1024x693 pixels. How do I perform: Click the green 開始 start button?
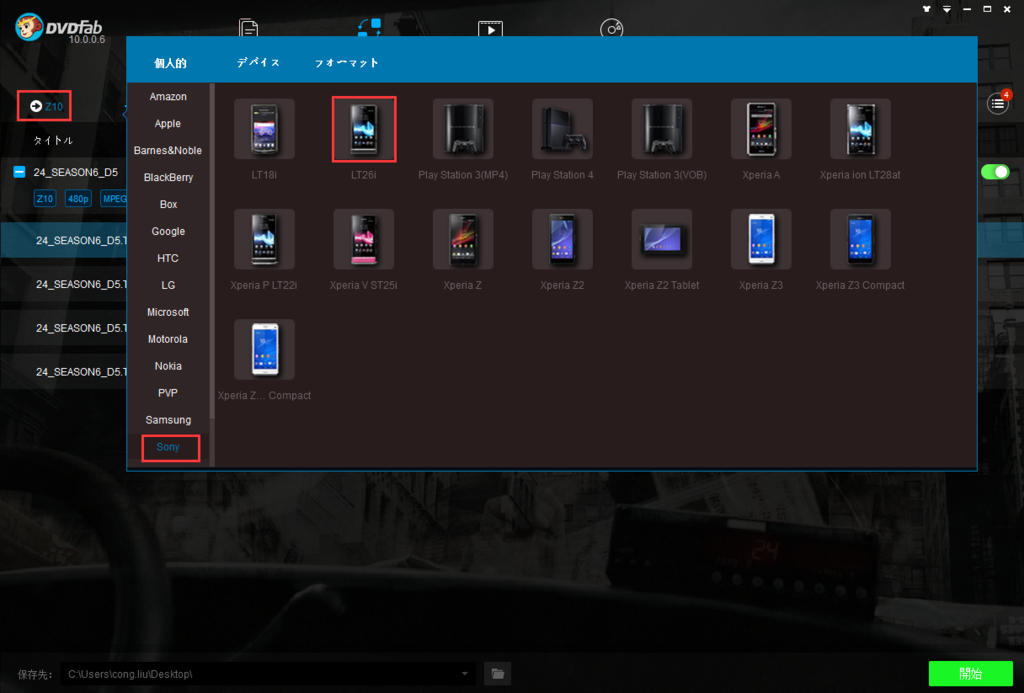(970, 673)
